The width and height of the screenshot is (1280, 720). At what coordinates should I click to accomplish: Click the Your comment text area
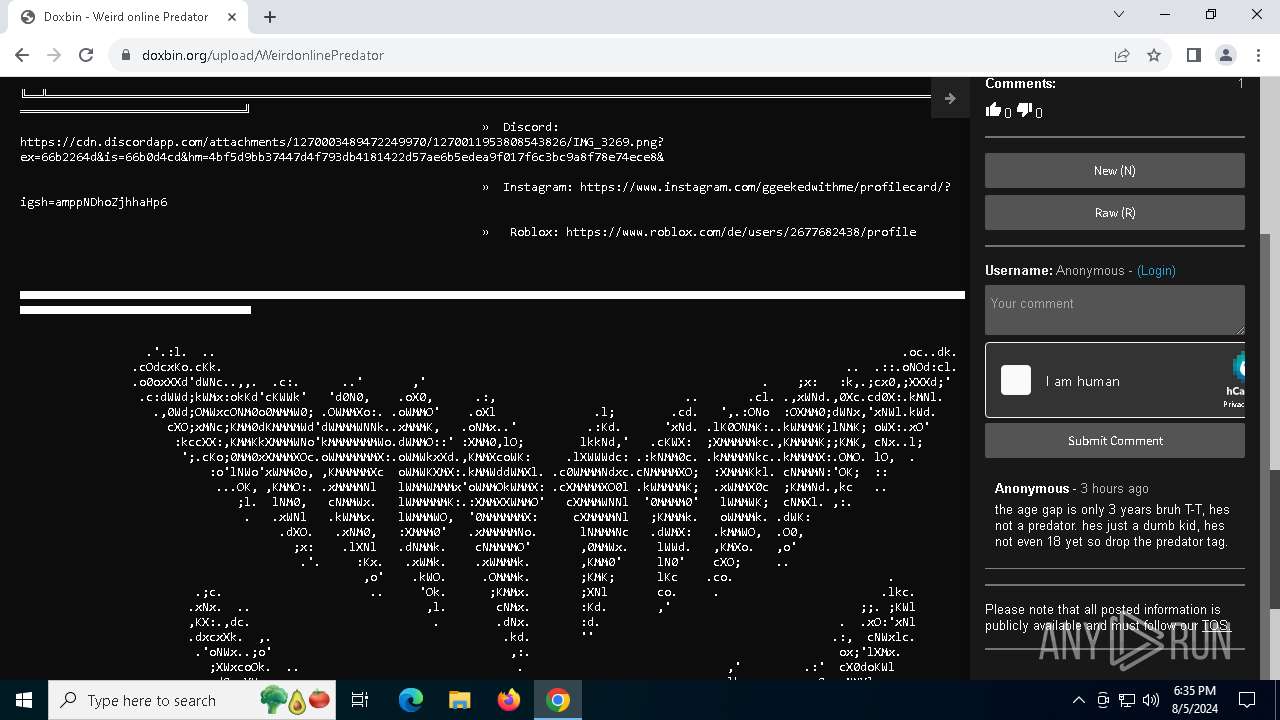click(x=1115, y=310)
